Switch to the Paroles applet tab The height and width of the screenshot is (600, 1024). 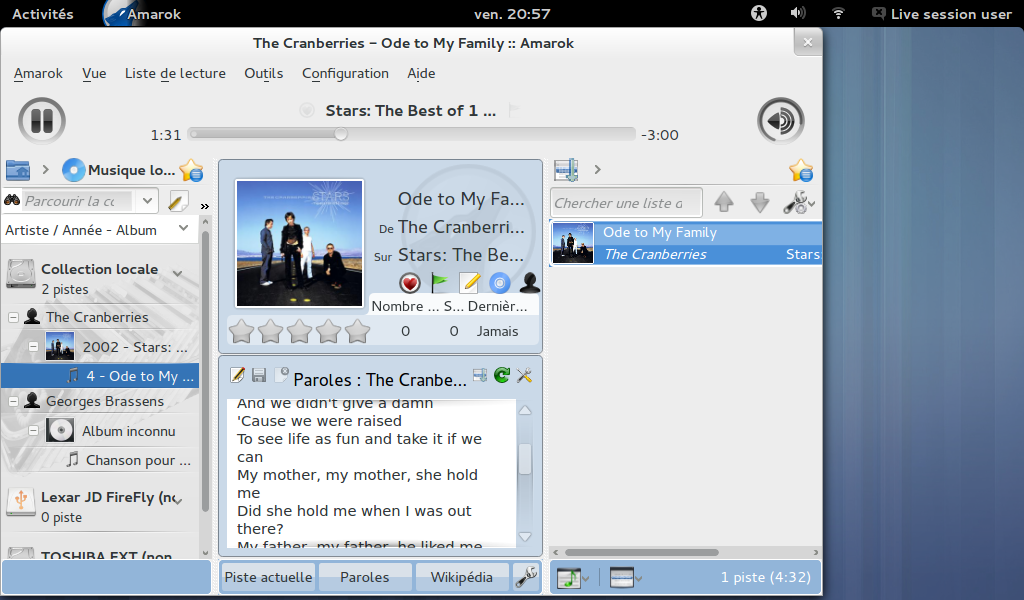point(364,577)
